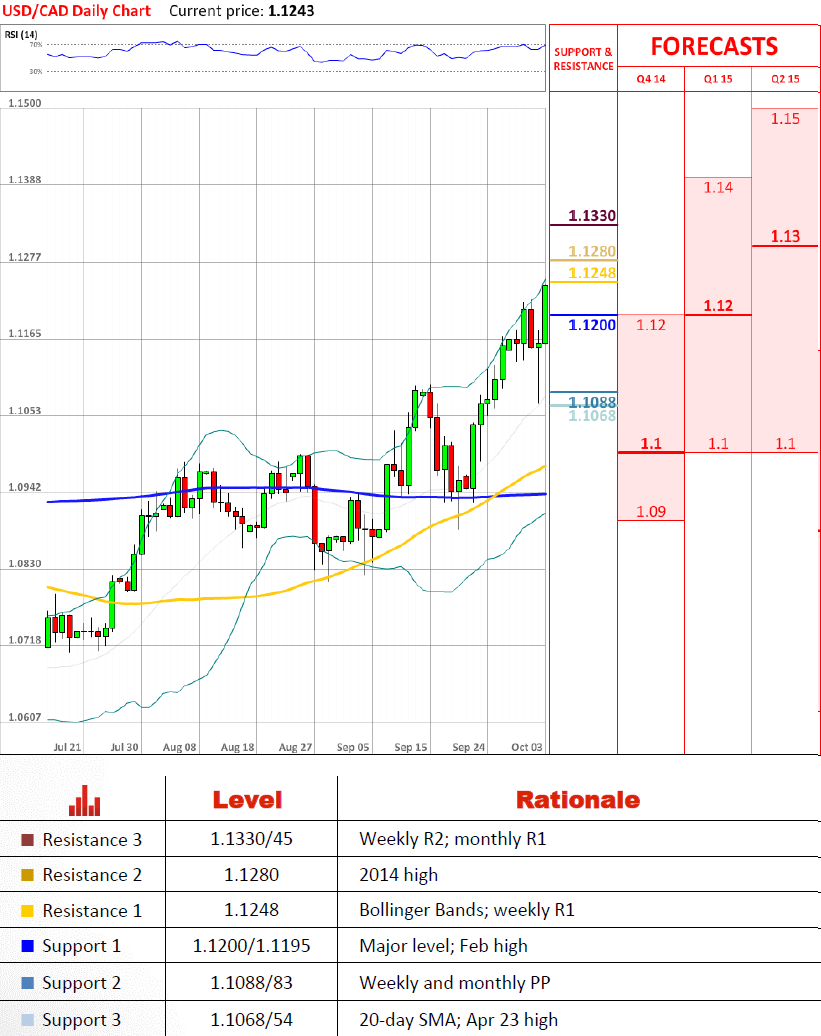The height and width of the screenshot is (1036, 821).
Task: Click the 1.0607 price axis label
Action: coord(24,718)
